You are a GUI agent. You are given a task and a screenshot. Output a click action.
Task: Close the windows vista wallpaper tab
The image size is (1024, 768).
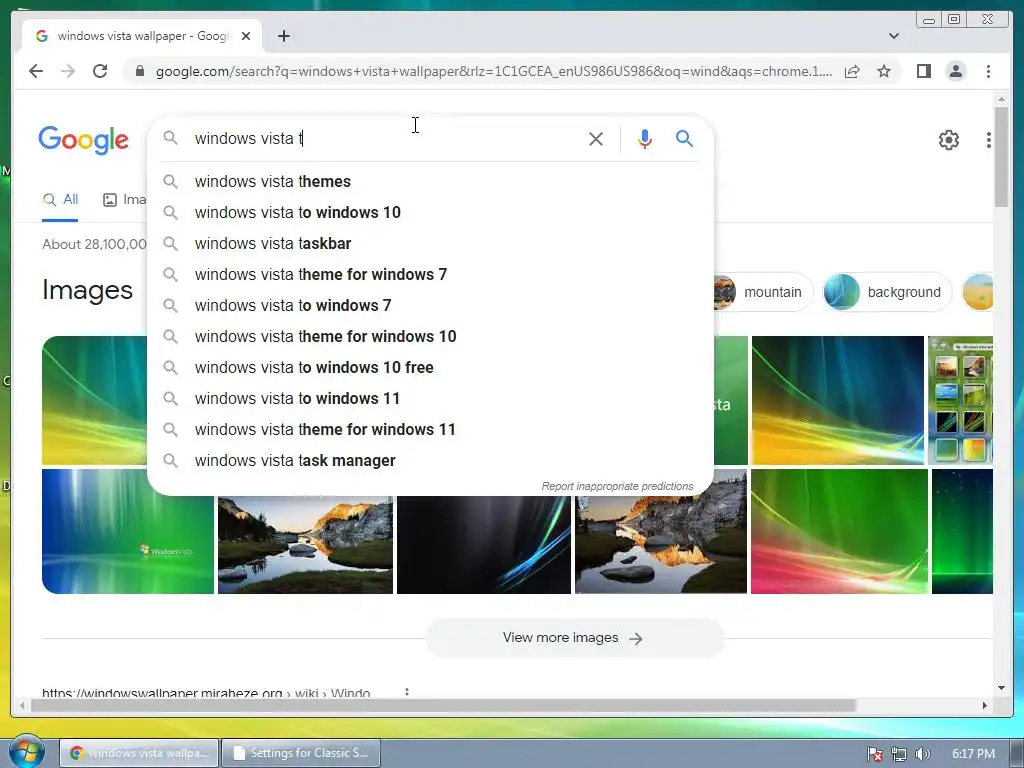point(246,36)
